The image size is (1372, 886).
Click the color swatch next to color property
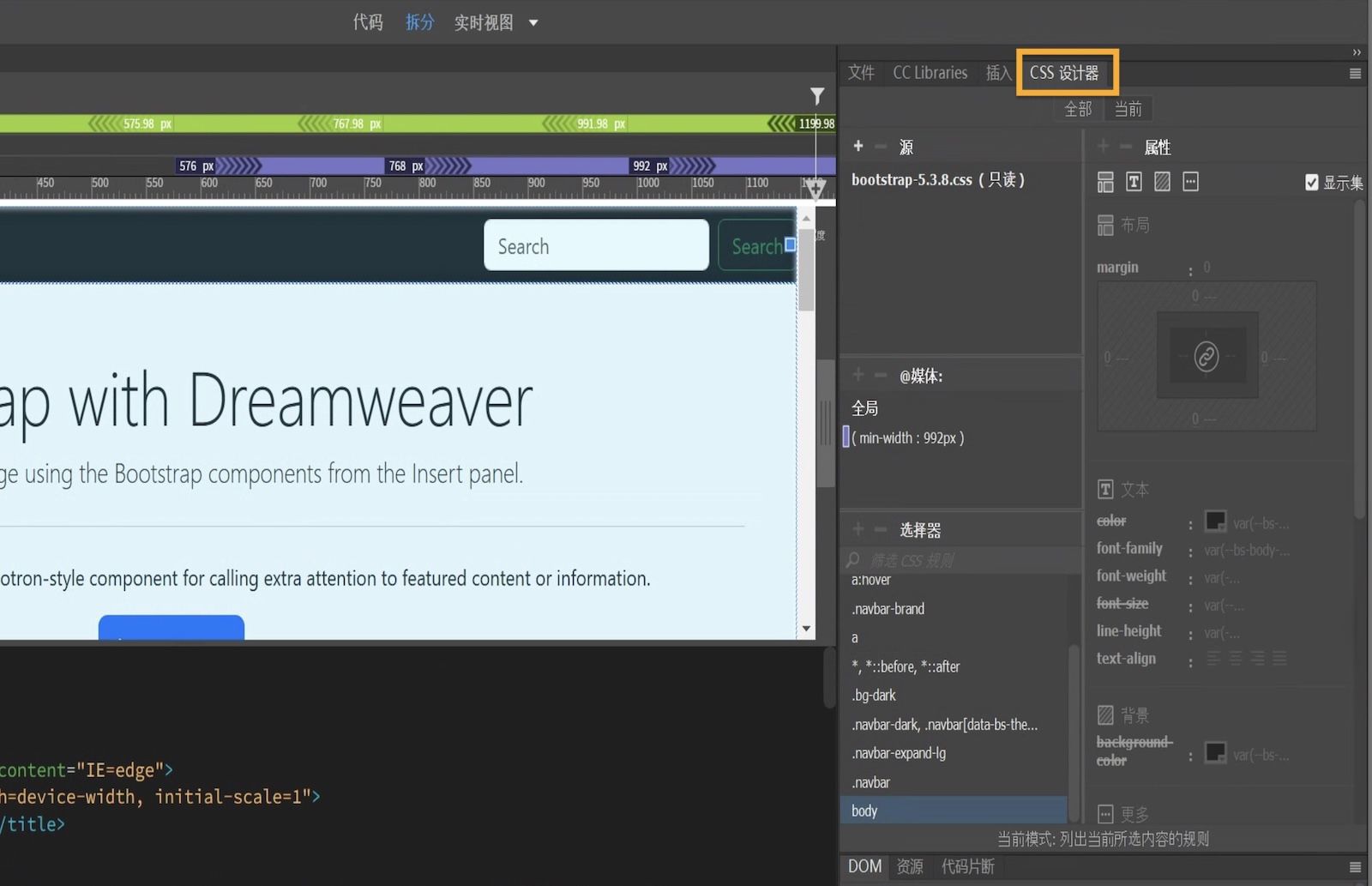click(x=1215, y=521)
